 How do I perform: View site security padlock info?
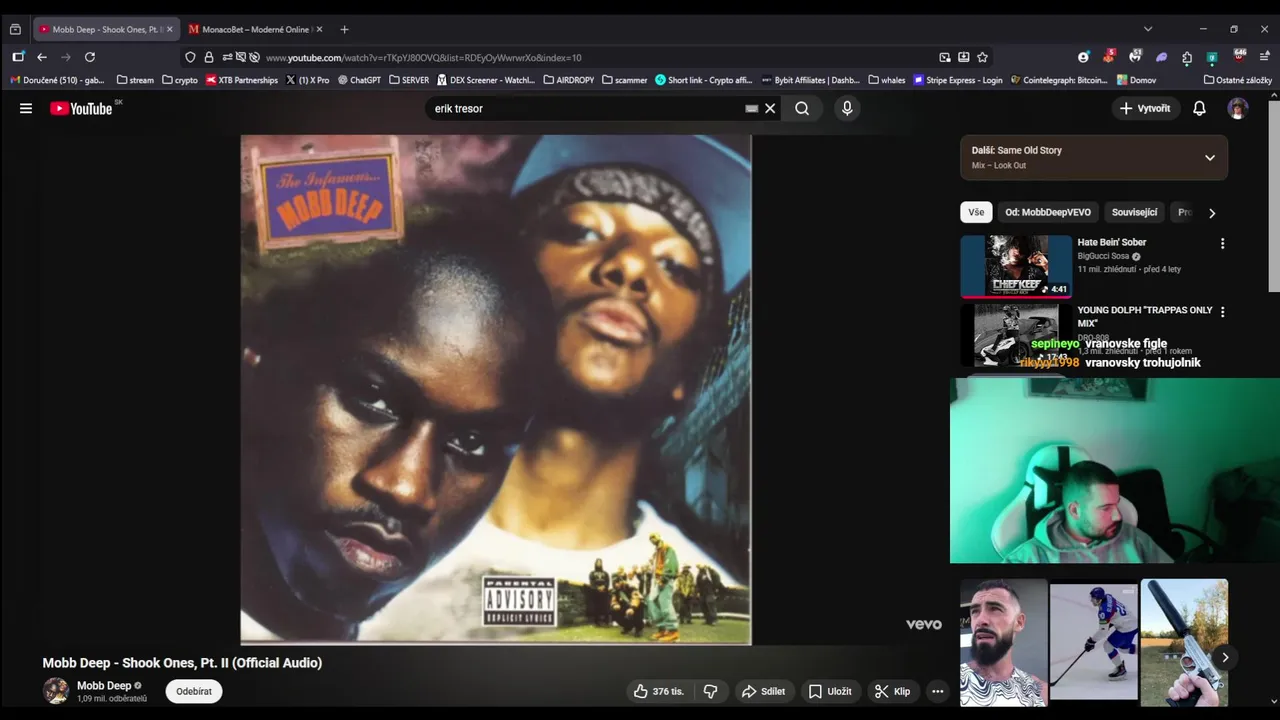[209, 57]
